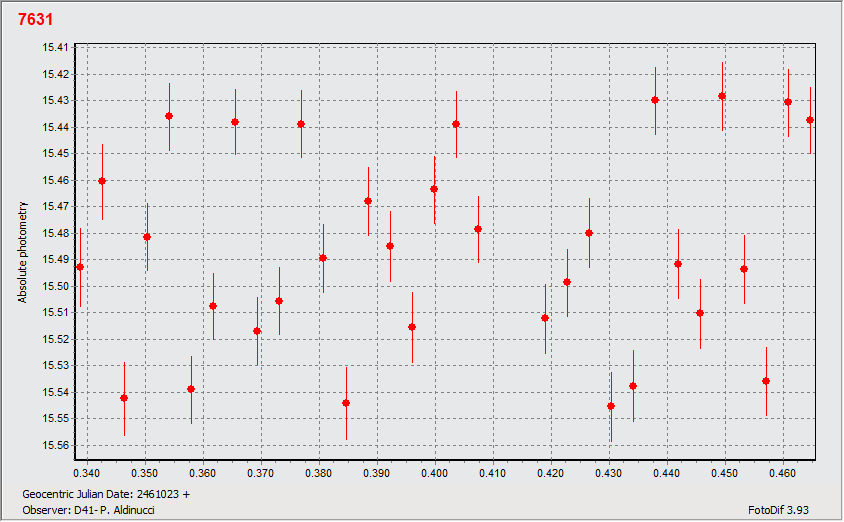
Task: Select the leftmost data point on the plot
Action: click(80, 267)
